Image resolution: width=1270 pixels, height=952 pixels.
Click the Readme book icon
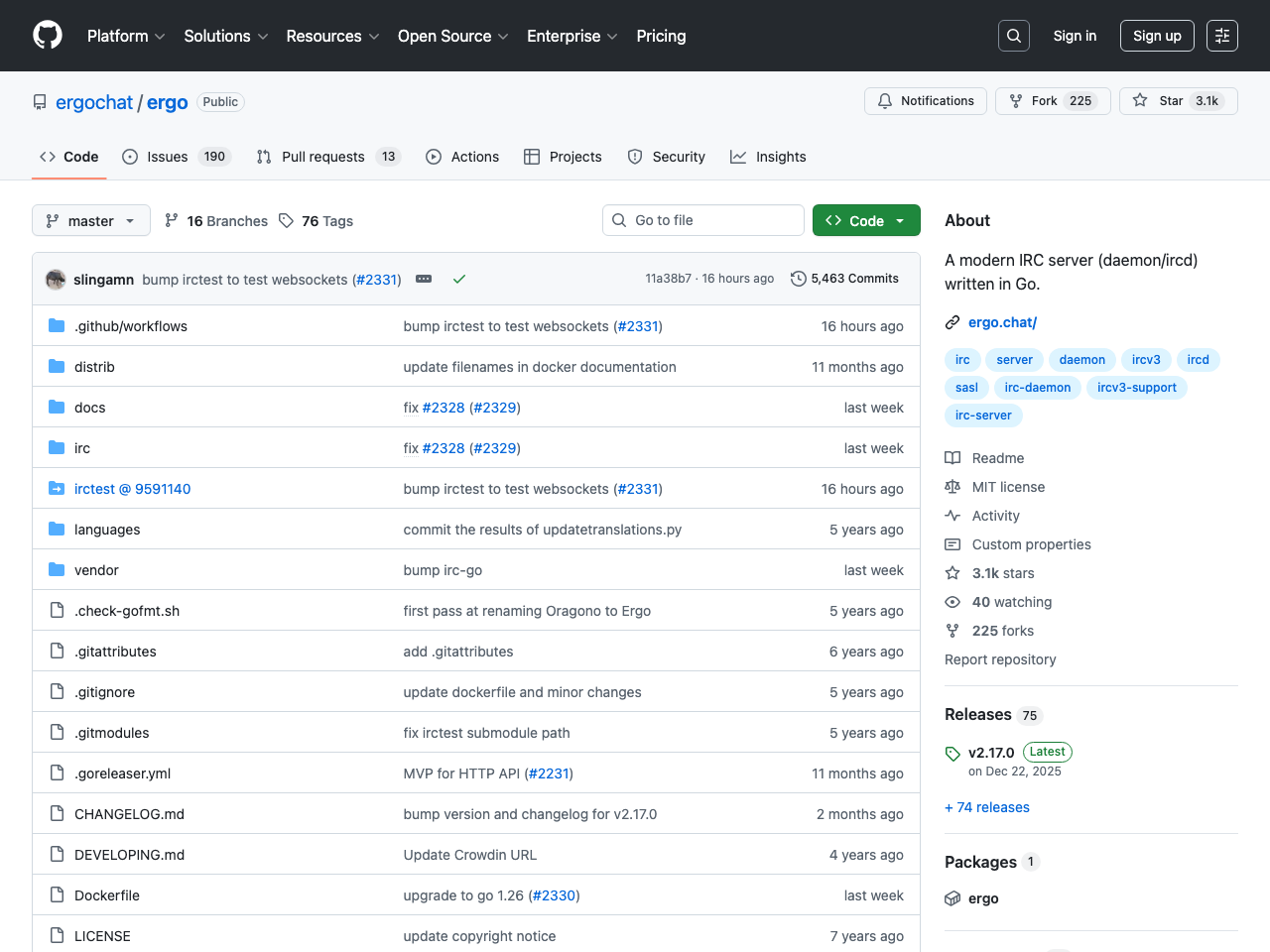coord(952,457)
